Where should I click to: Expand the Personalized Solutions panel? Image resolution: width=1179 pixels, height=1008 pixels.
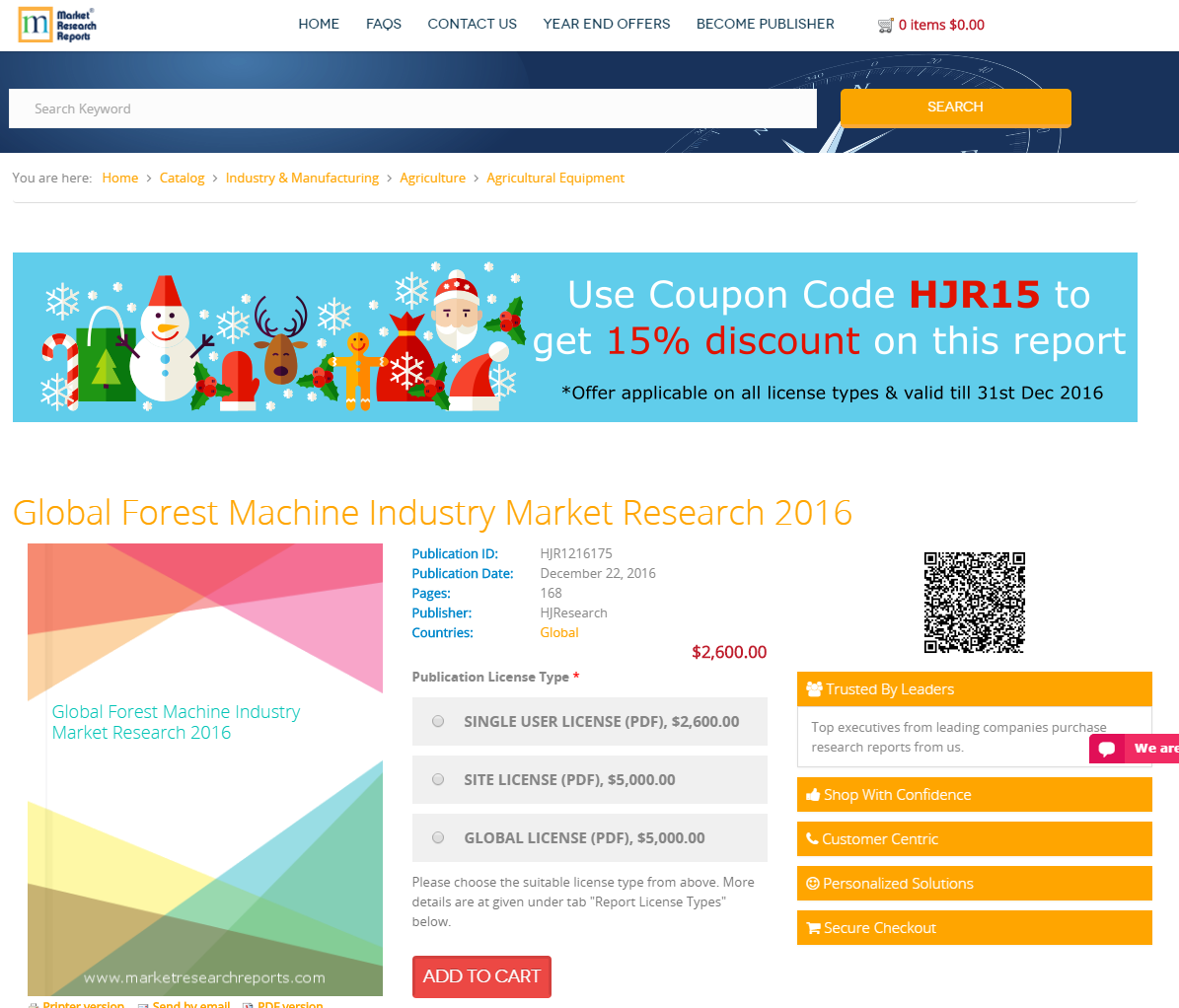click(x=974, y=883)
